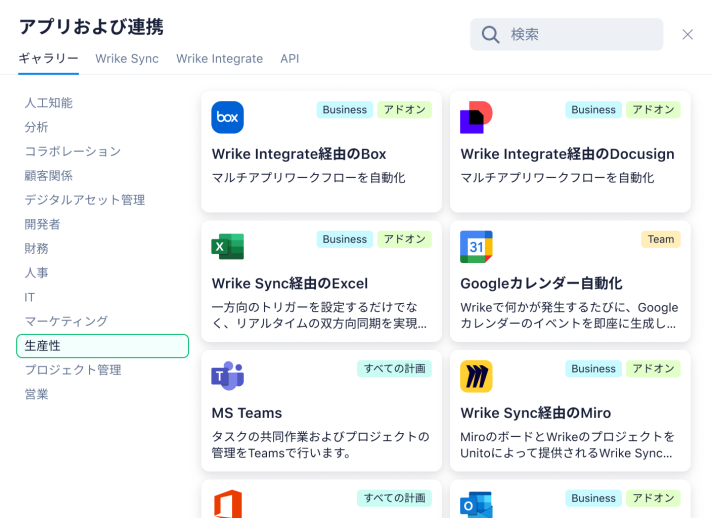Click すべての計画 badge on Office card
The image size is (712, 518).
[395, 498]
